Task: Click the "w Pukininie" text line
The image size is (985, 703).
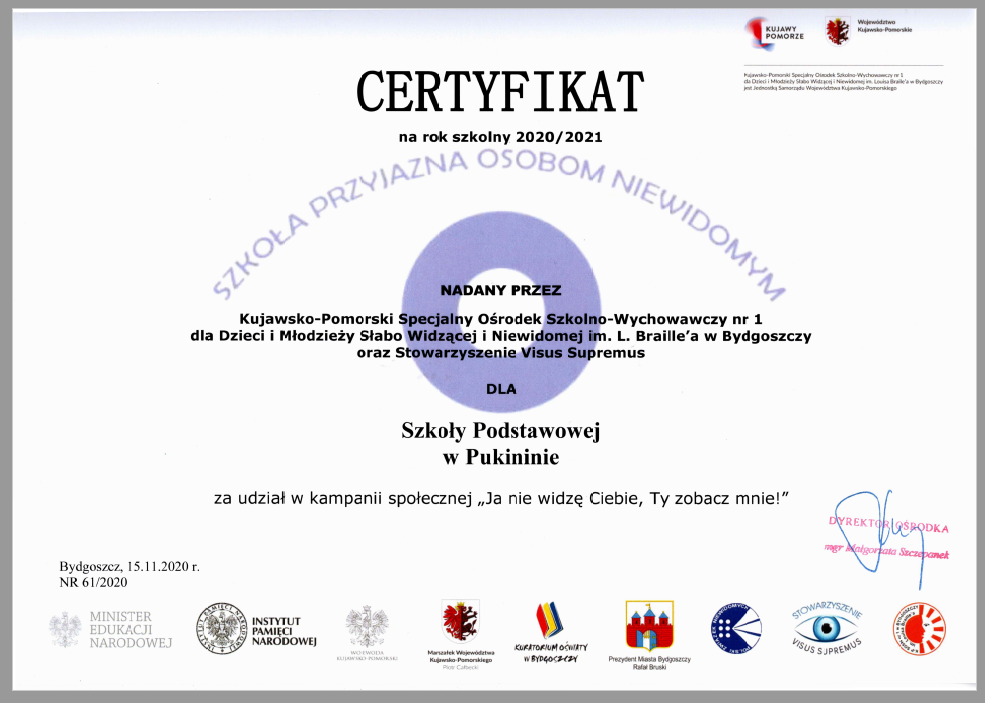Action: coord(500,457)
